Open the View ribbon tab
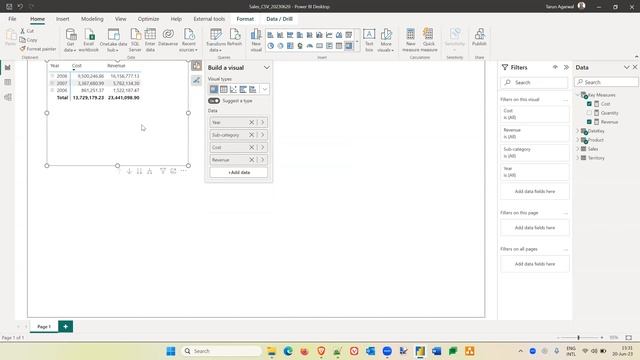 click(120, 19)
